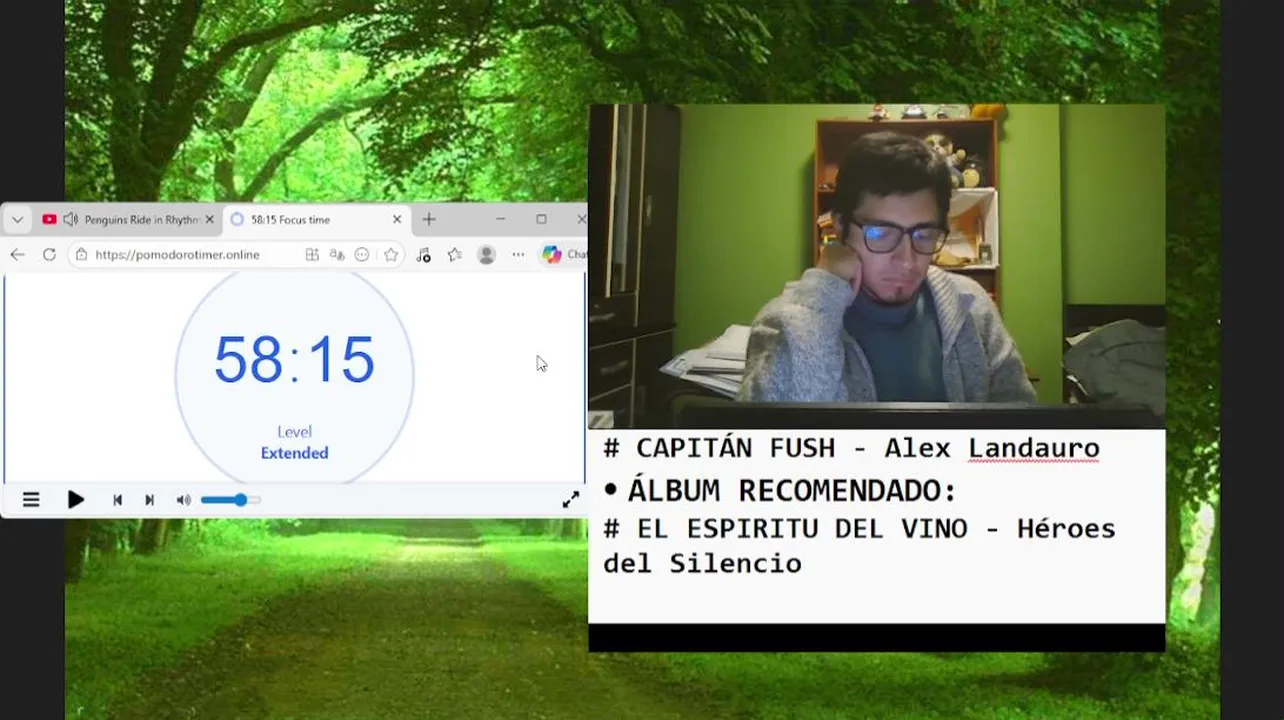1284x720 pixels.
Task: Click the CAPITÁN FUSH - Alex Landauro text
Action: coord(851,448)
